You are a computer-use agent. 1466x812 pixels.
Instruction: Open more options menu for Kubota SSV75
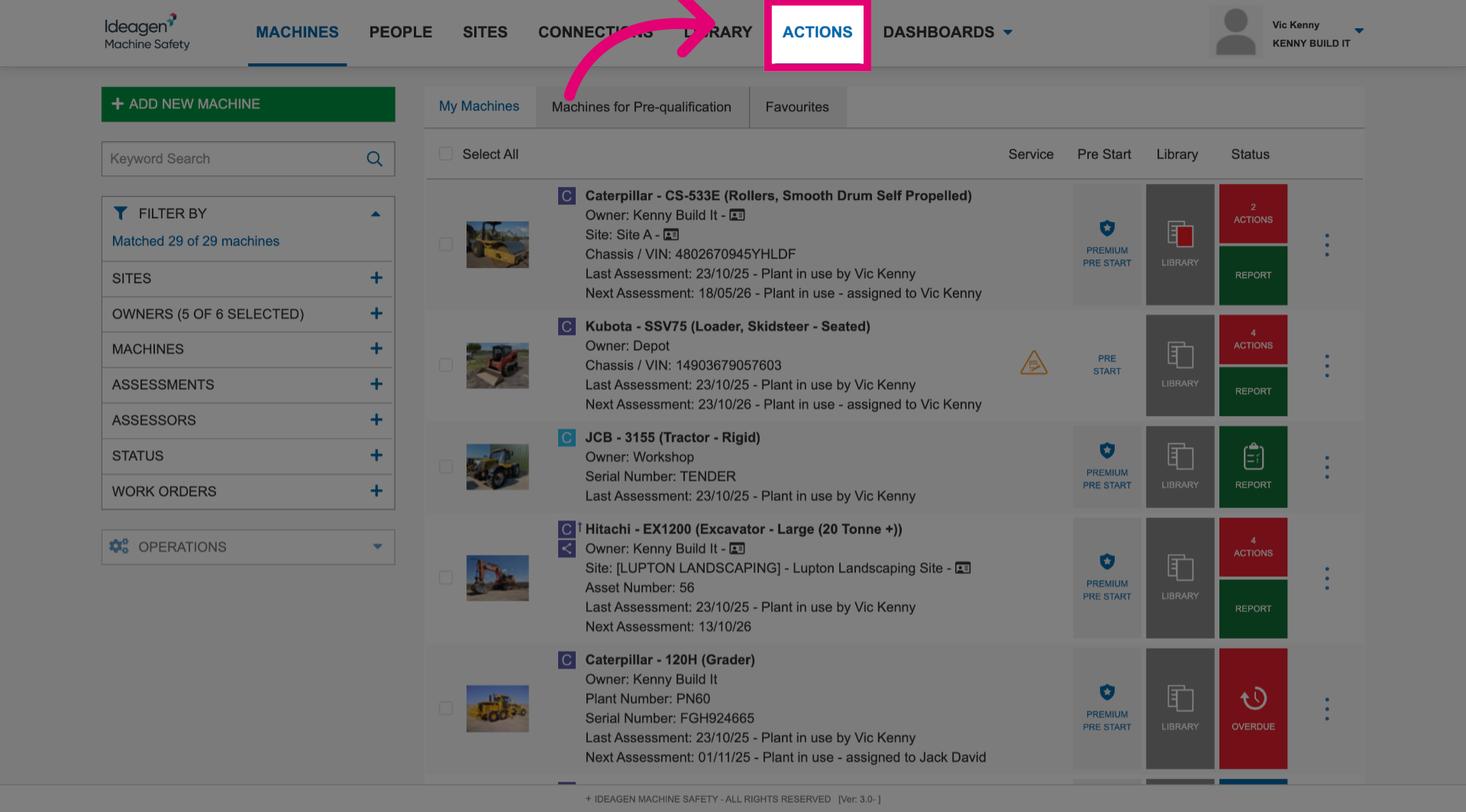(x=1327, y=366)
